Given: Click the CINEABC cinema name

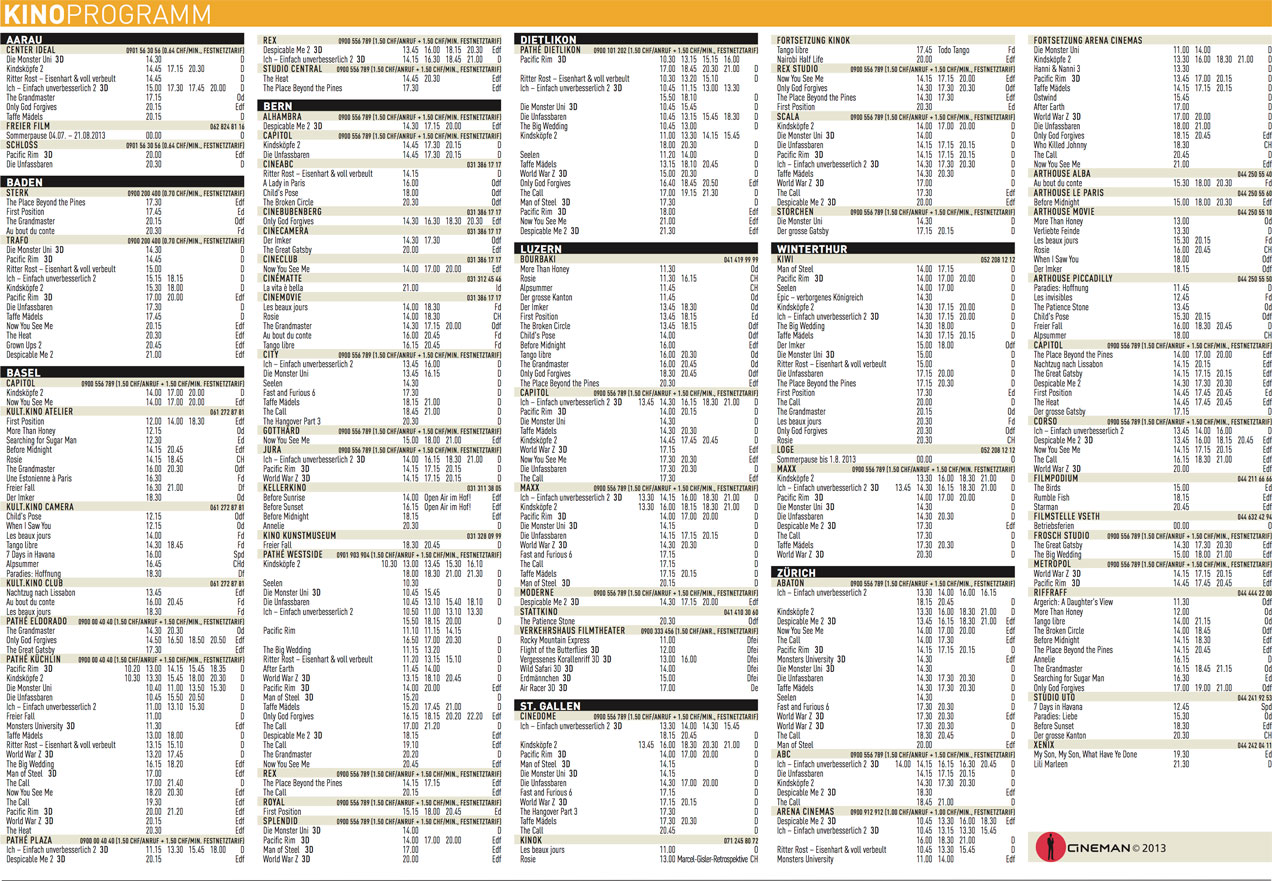Looking at the screenshot, I should click(x=279, y=164).
